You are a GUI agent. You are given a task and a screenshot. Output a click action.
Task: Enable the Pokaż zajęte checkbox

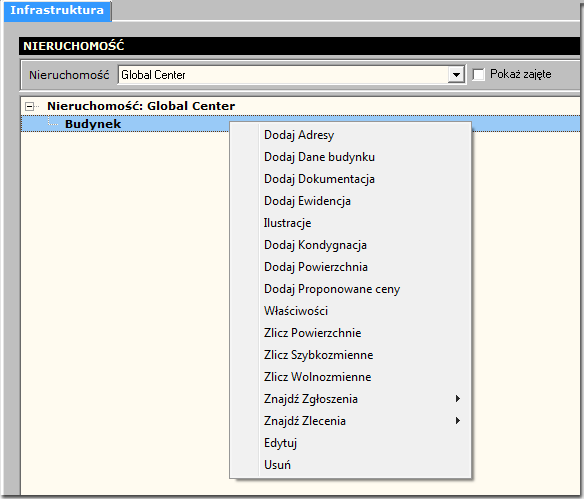pos(478,74)
